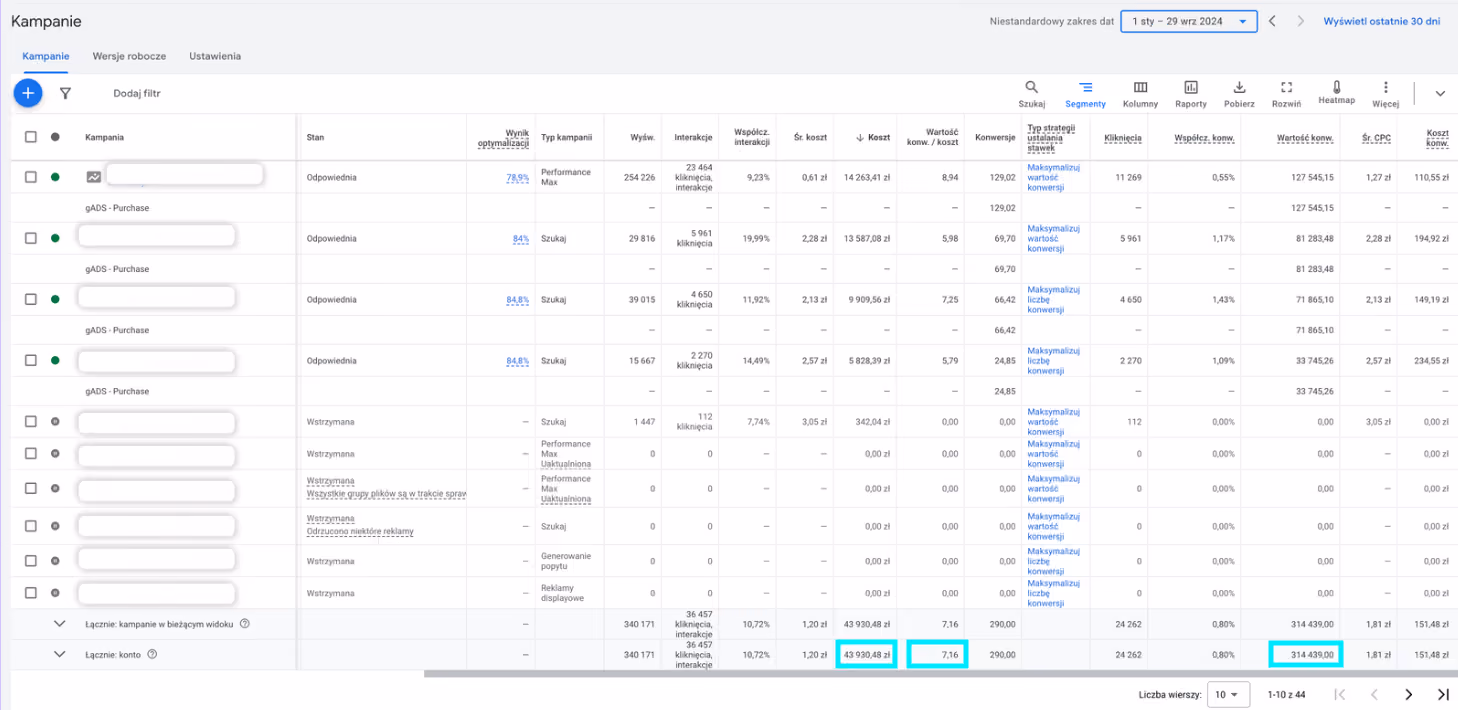Click the 1-10 z 44 pagination text
This screenshot has height=710, width=1458.
coord(1286,694)
